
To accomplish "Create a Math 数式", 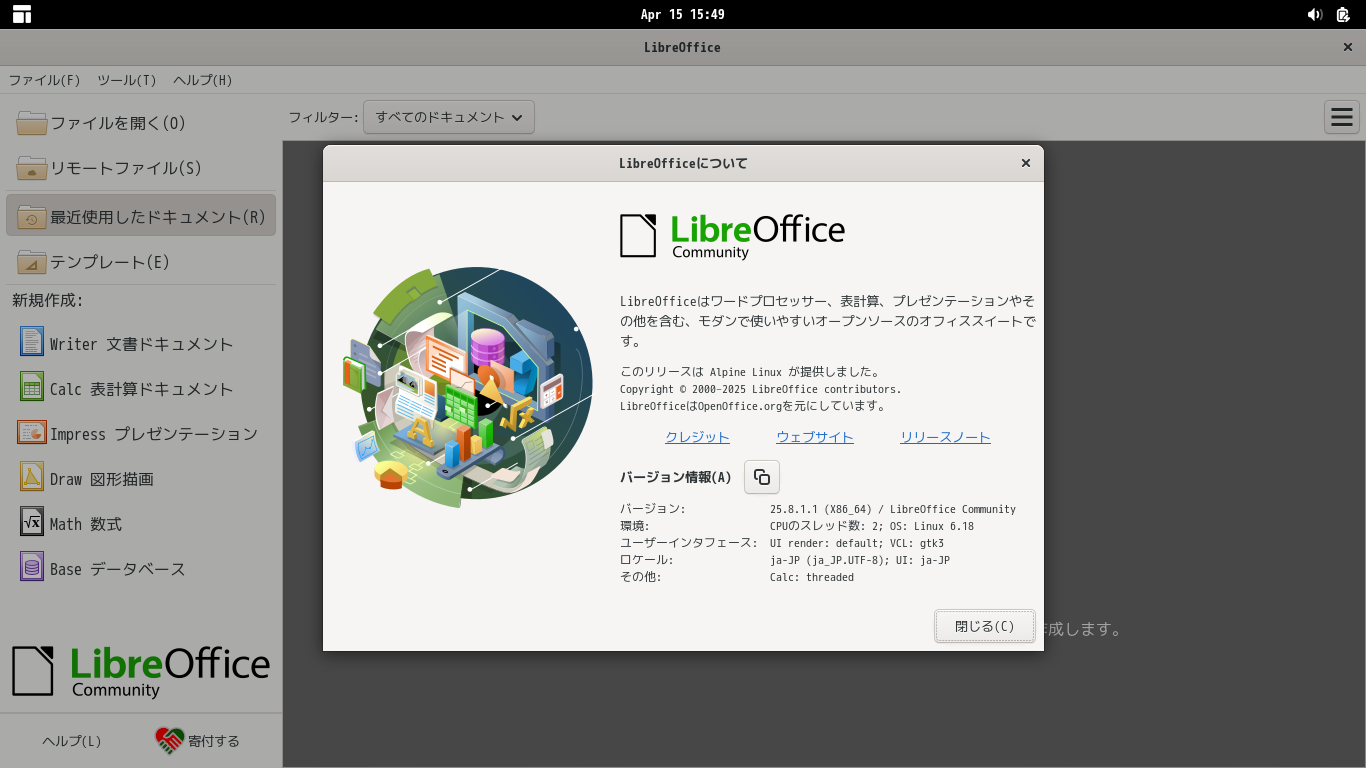I will pyautogui.click(x=86, y=523).
